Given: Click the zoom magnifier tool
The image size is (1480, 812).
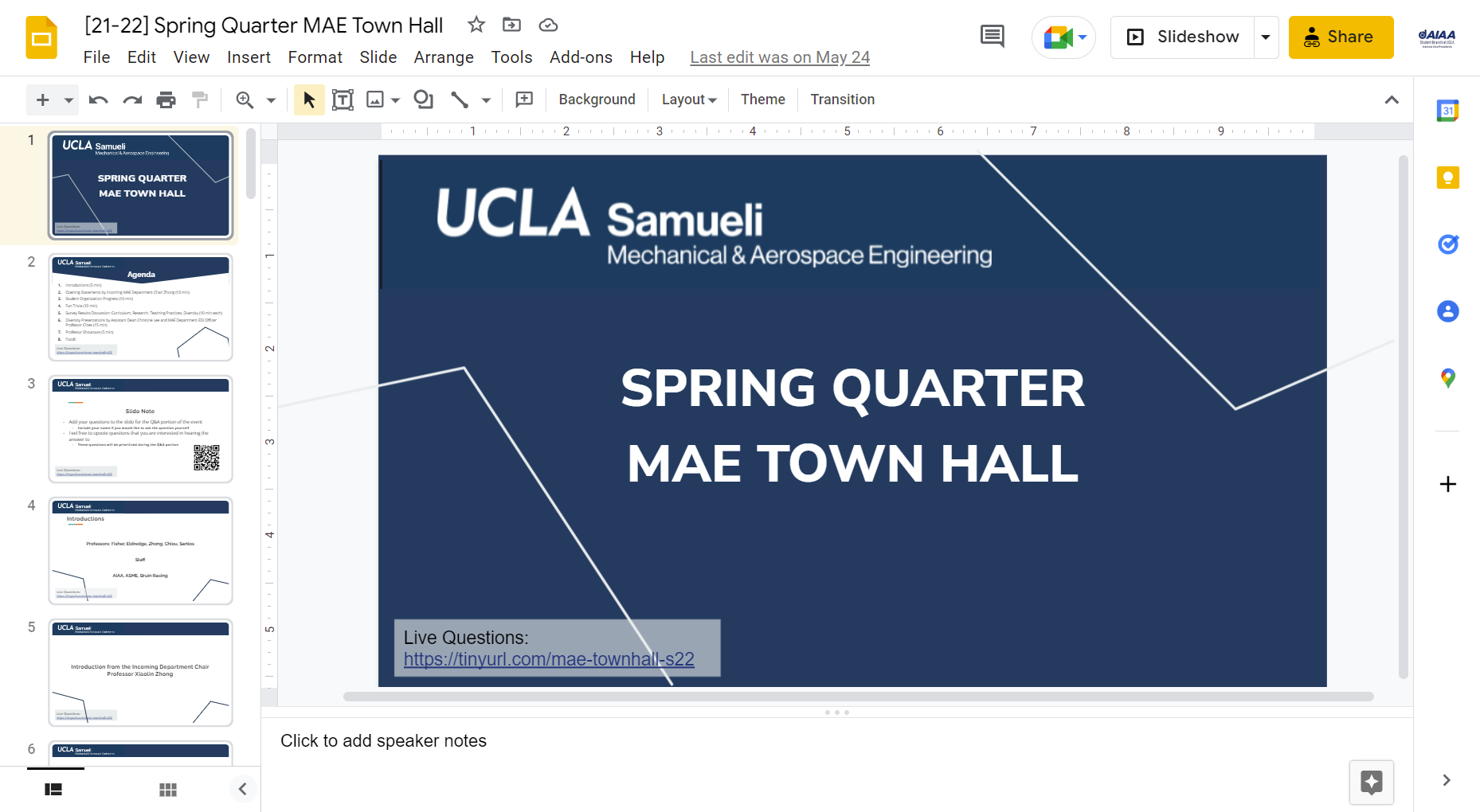Looking at the screenshot, I should click(x=245, y=100).
